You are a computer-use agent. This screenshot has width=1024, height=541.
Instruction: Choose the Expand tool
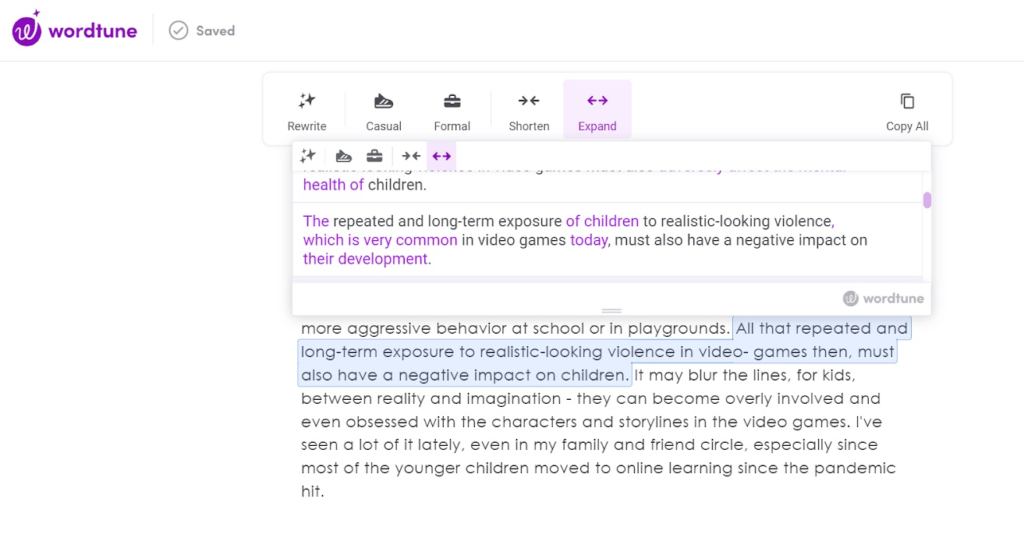(x=597, y=109)
